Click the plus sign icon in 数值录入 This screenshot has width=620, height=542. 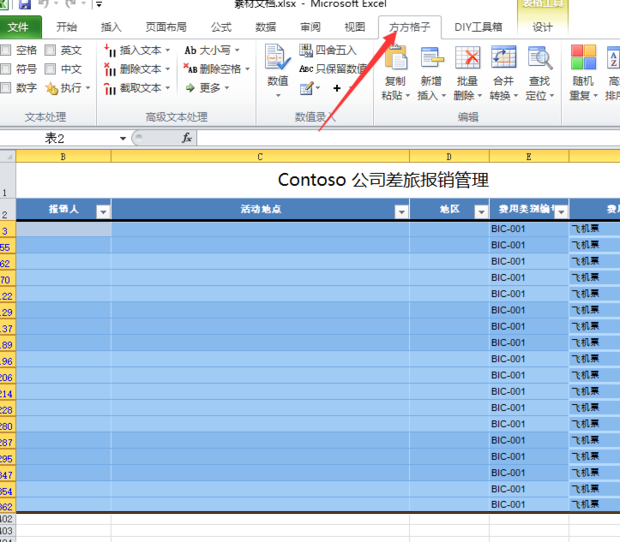coord(337,88)
